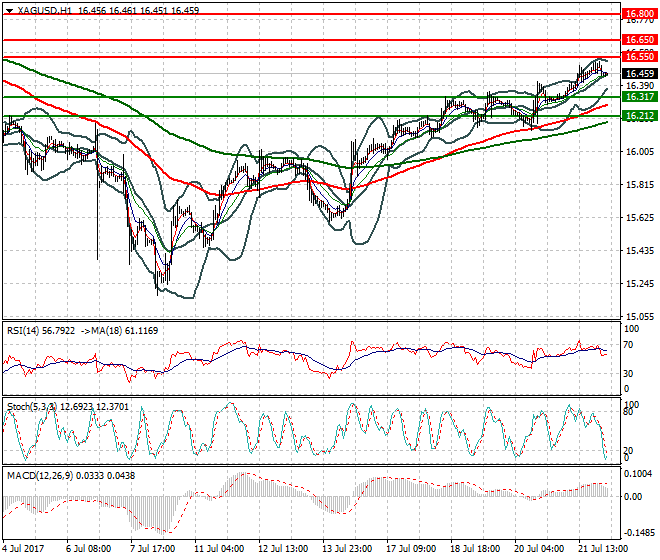
Task: Click the current price 16.459 black label
Action: pyautogui.click(x=640, y=74)
